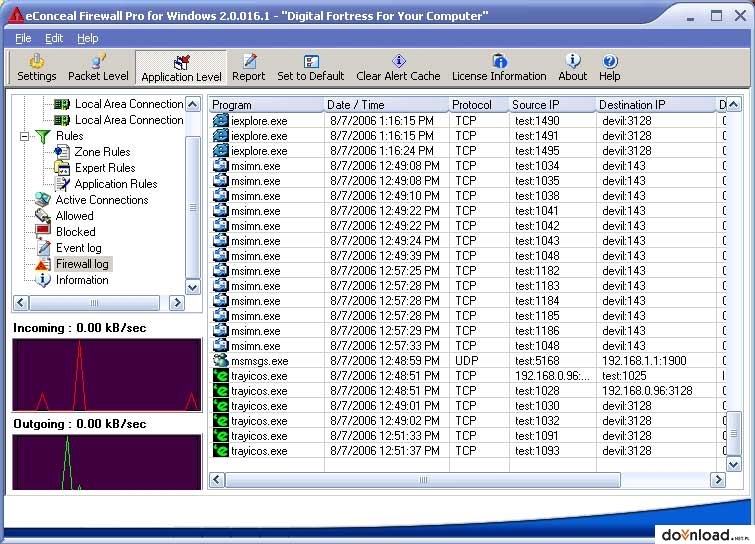The height and width of the screenshot is (544, 755).
Task: Click tree panel scroll left arrow
Action: point(21,303)
